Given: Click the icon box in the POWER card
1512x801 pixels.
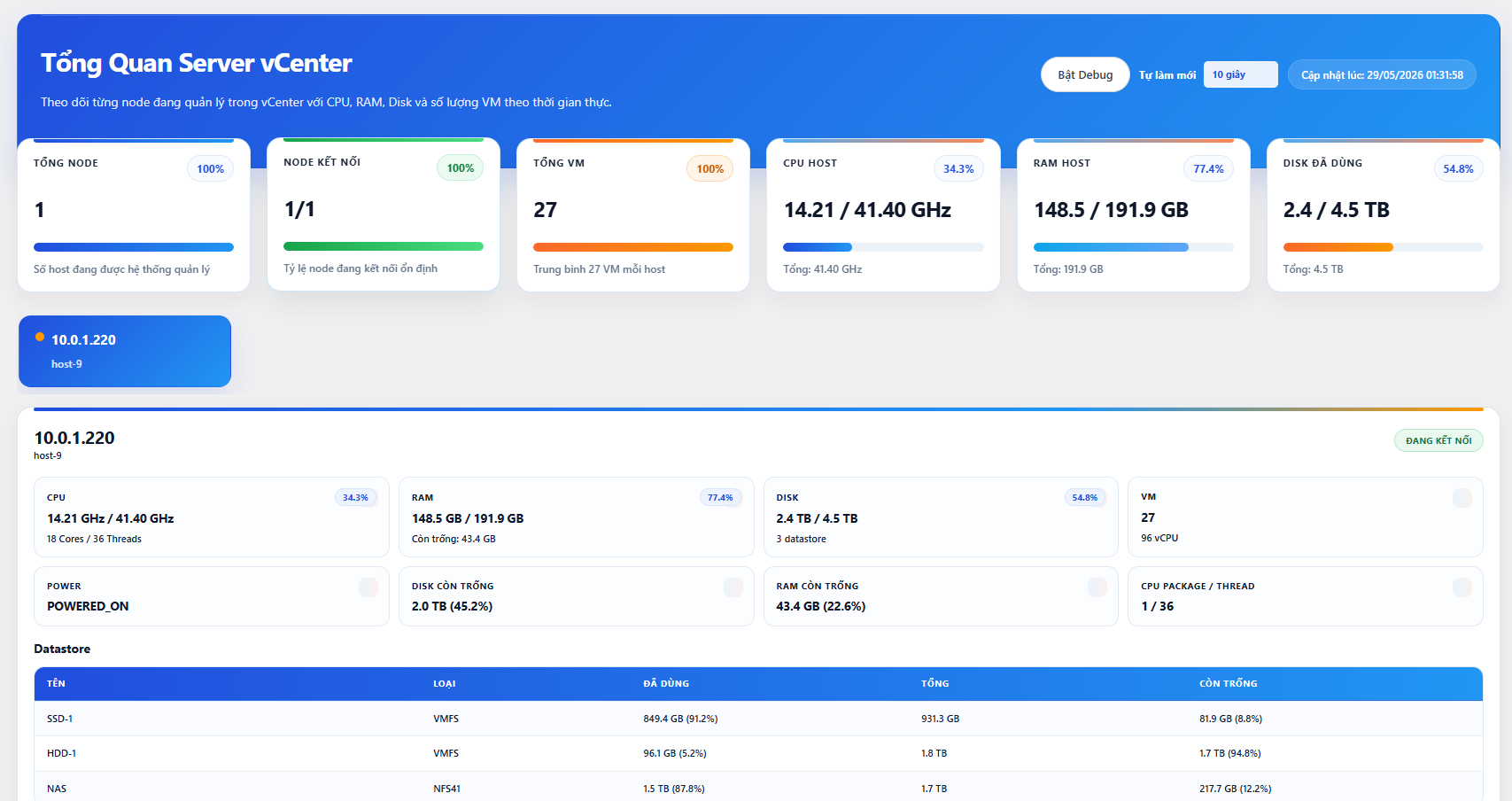Looking at the screenshot, I should (x=368, y=587).
